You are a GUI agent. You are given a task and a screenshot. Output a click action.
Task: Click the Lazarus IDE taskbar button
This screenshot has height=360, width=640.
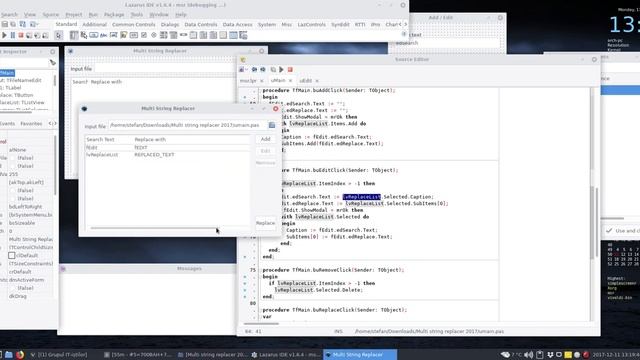(x=286, y=355)
